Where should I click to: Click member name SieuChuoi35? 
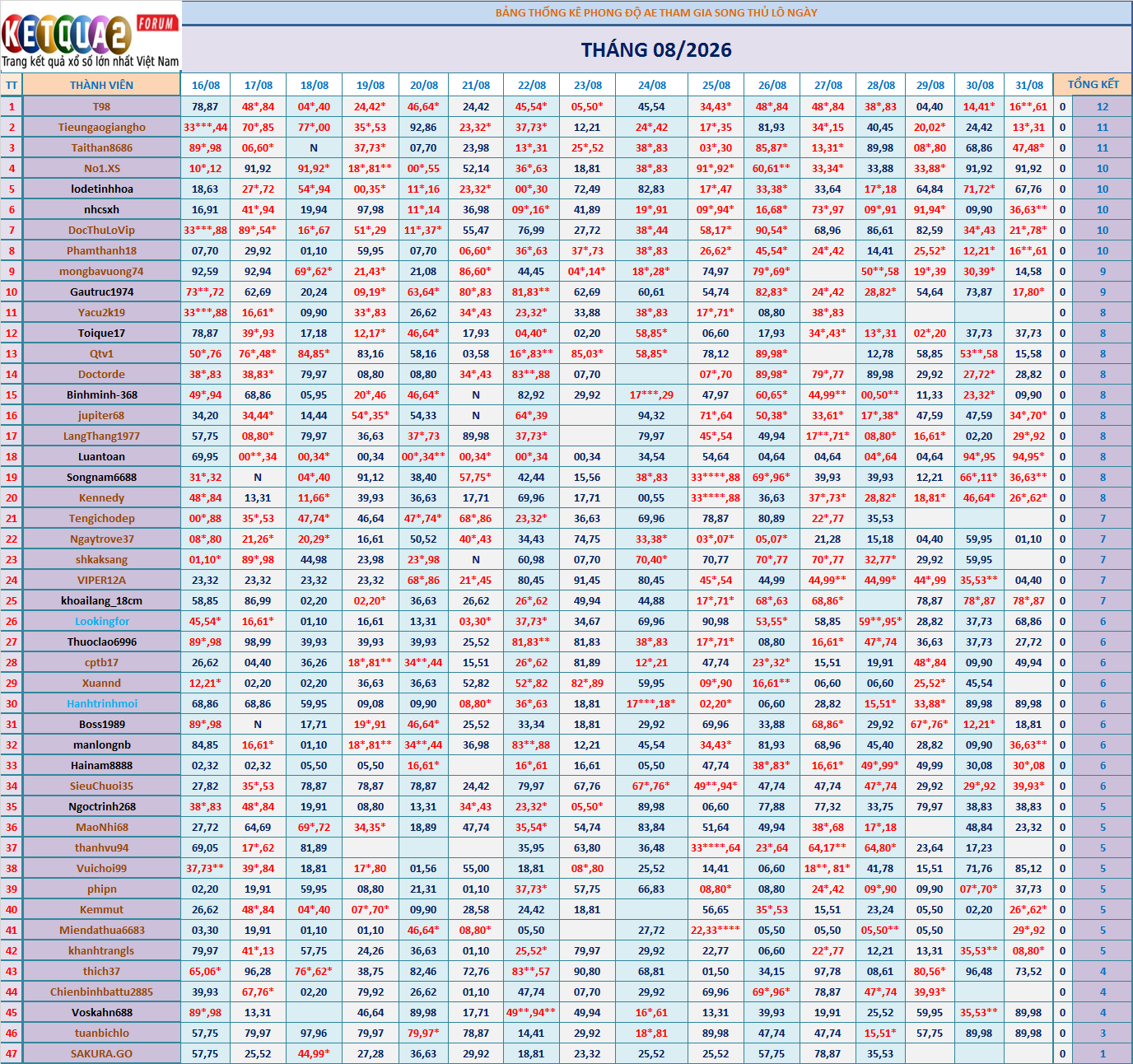point(101,786)
